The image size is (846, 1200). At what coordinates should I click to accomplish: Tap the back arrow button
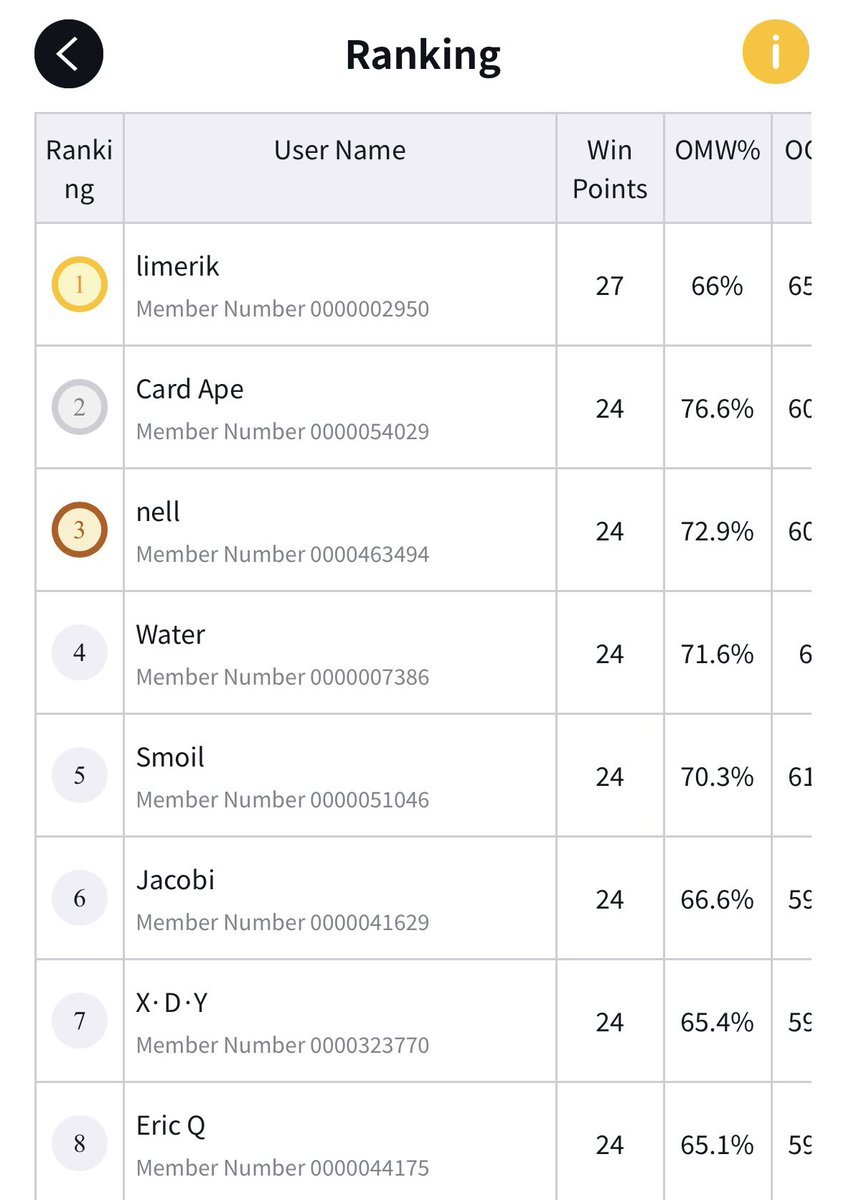coord(69,54)
